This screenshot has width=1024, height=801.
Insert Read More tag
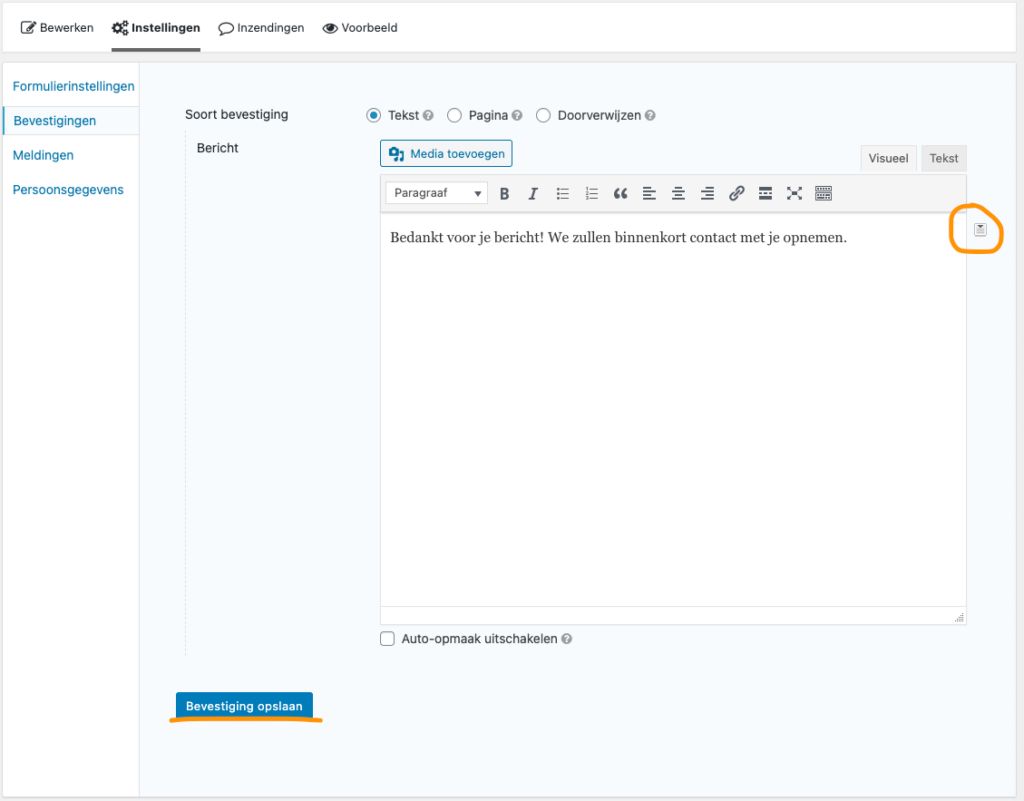coord(765,193)
